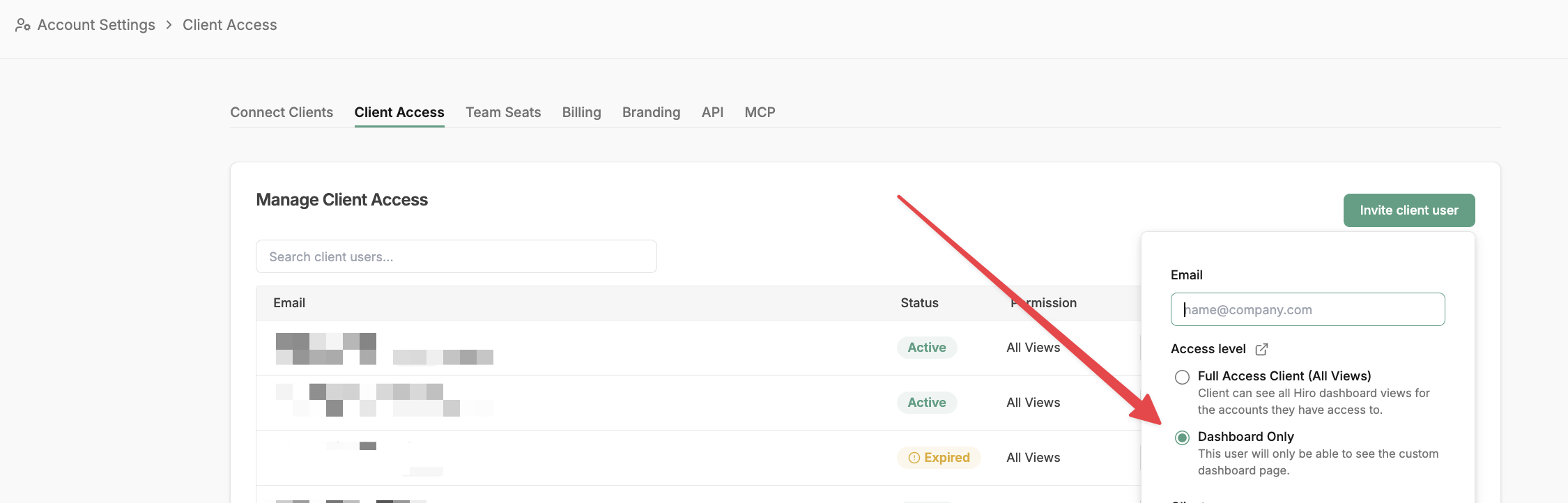Image resolution: width=1568 pixels, height=503 pixels.
Task: Select Full Access Client radio button
Action: [x=1182, y=377]
